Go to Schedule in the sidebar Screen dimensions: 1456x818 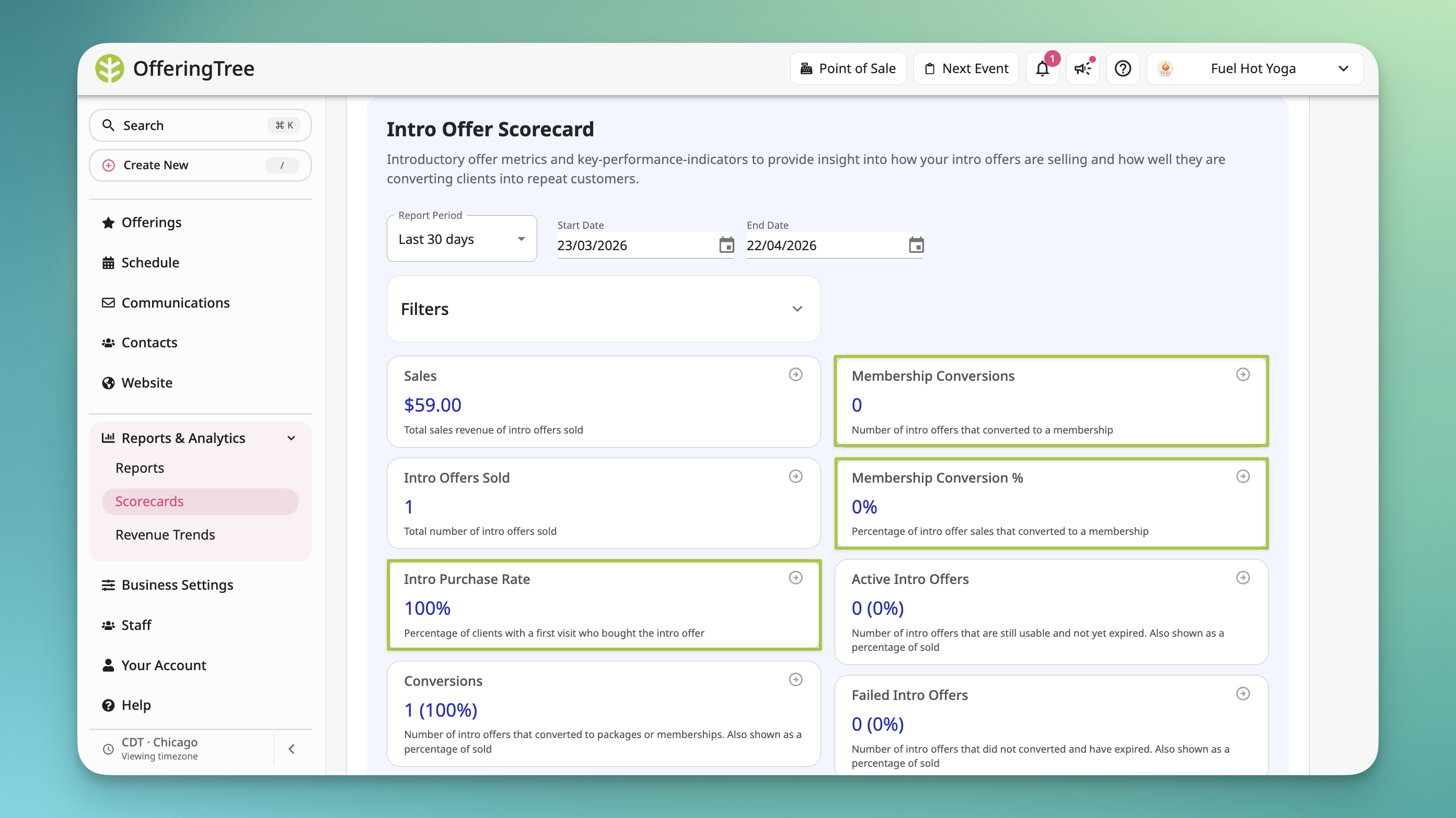151,263
